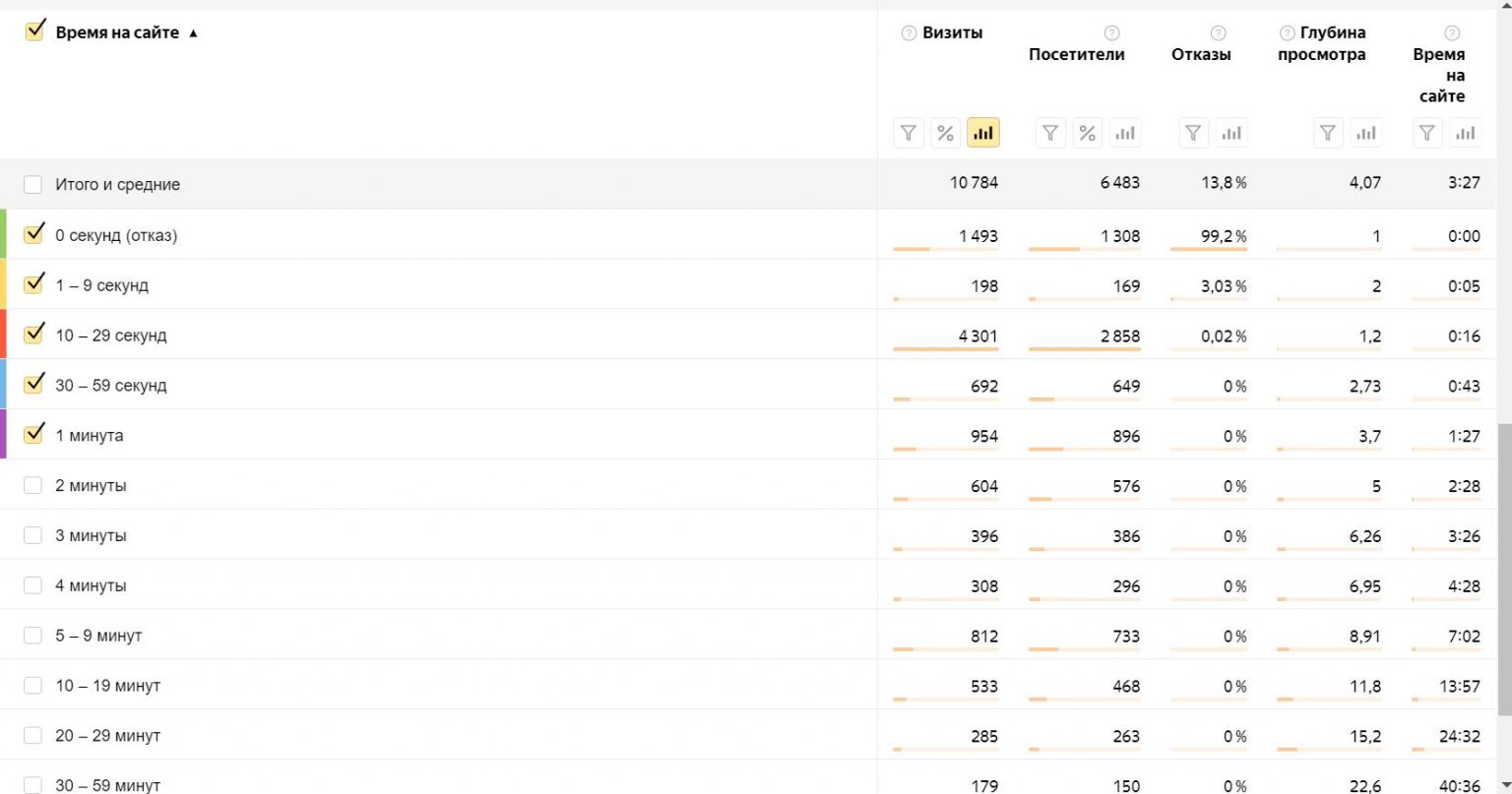This screenshot has width=1512, height=794.
Task: Click the 15,2 view depth cell
Action: coord(1365,737)
